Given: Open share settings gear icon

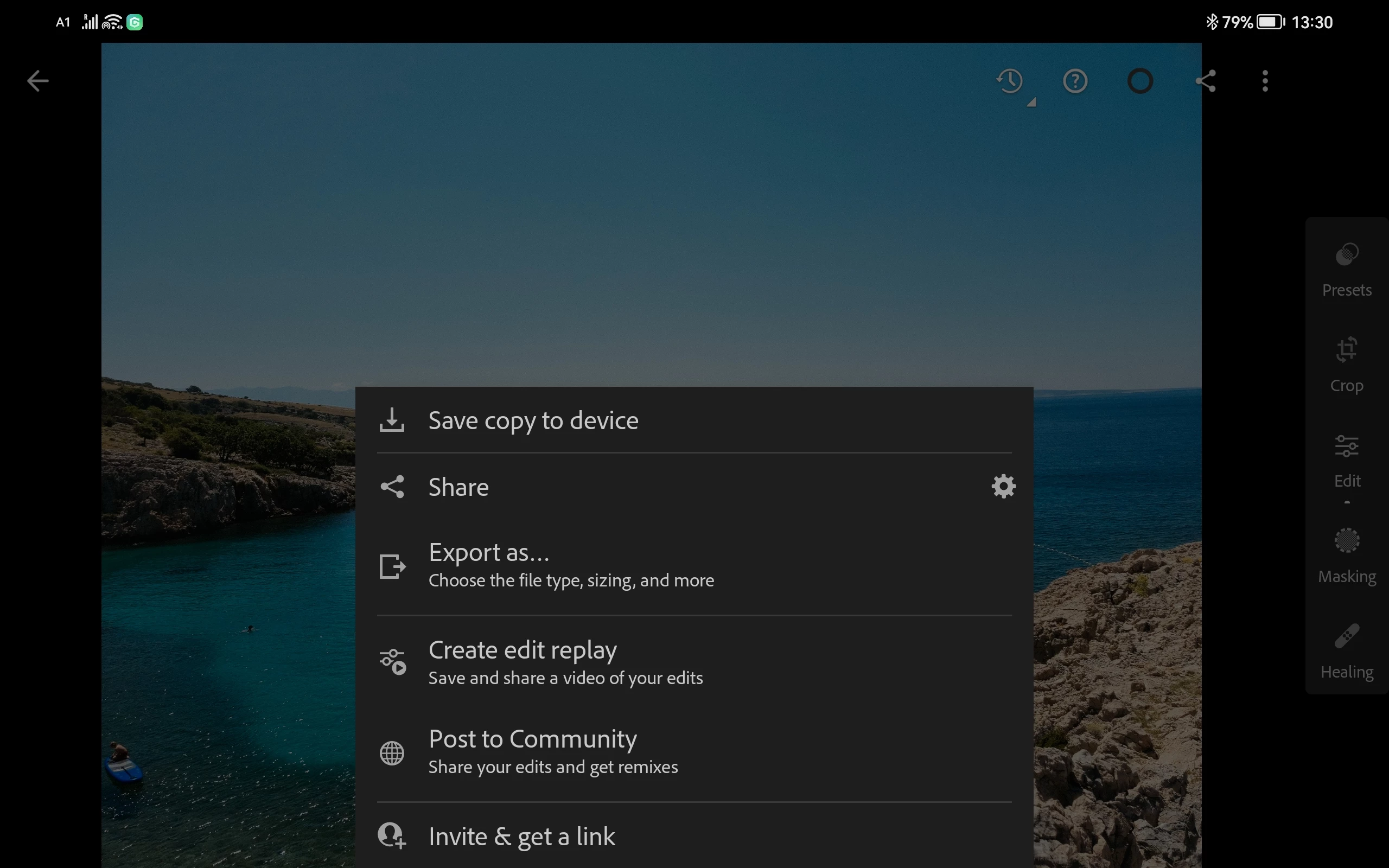Looking at the screenshot, I should click(1003, 486).
